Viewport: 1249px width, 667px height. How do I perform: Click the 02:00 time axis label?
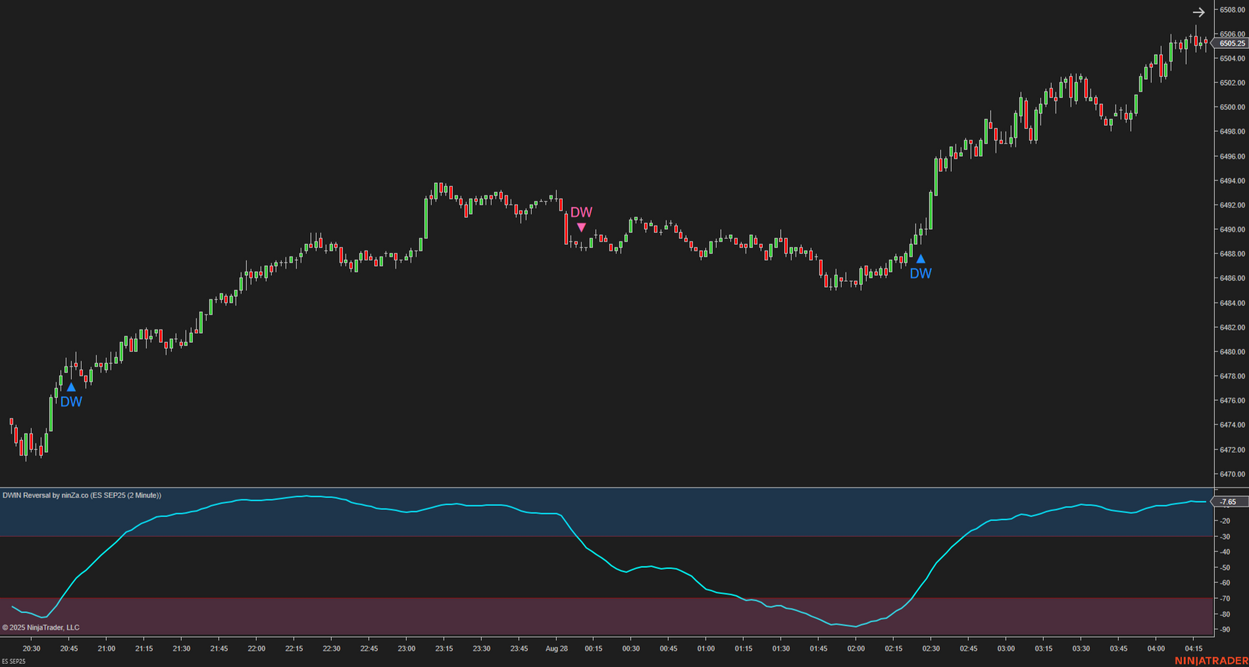coord(856,648)
